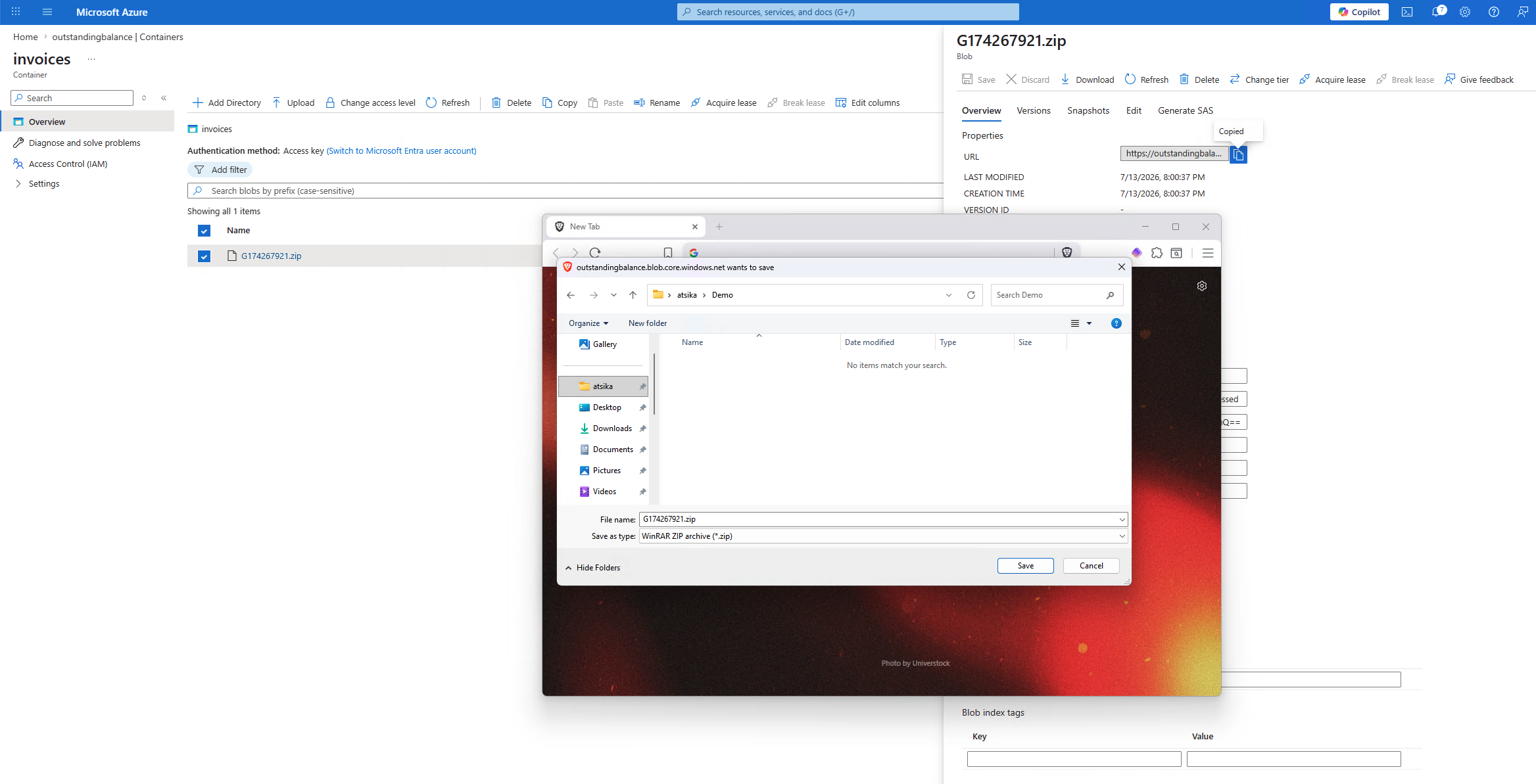Open the address bar history dropdown

click(949, 295)
